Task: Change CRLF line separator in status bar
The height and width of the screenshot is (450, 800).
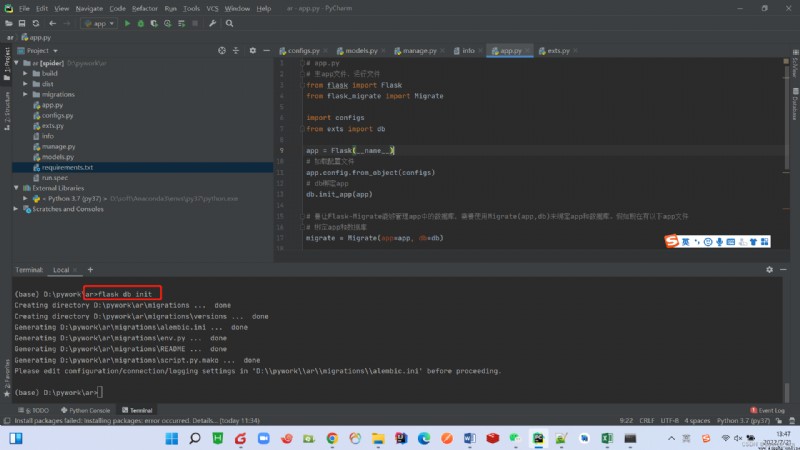Action: coord(647,420)
